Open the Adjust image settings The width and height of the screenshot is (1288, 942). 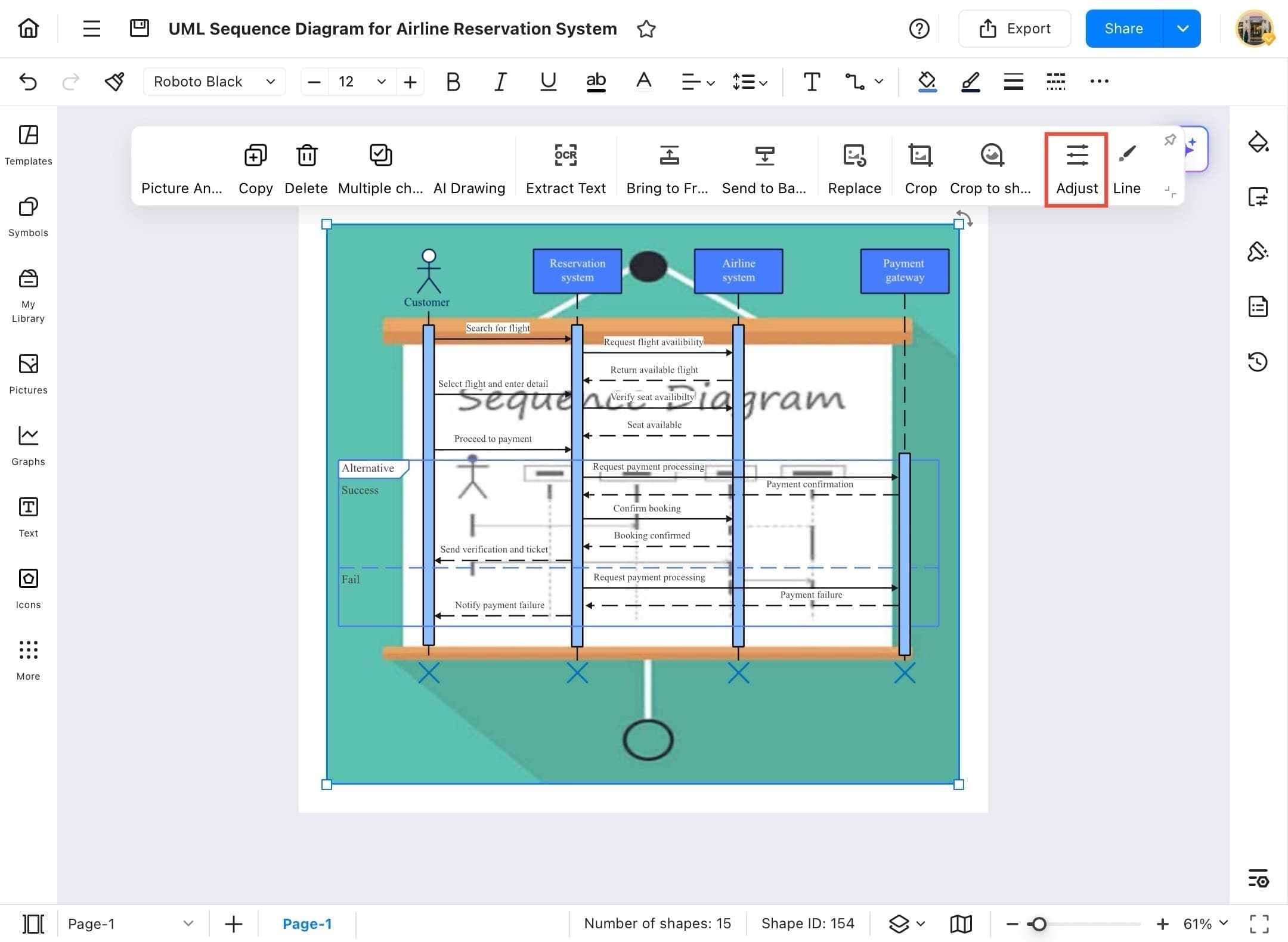click(1076, 167)
